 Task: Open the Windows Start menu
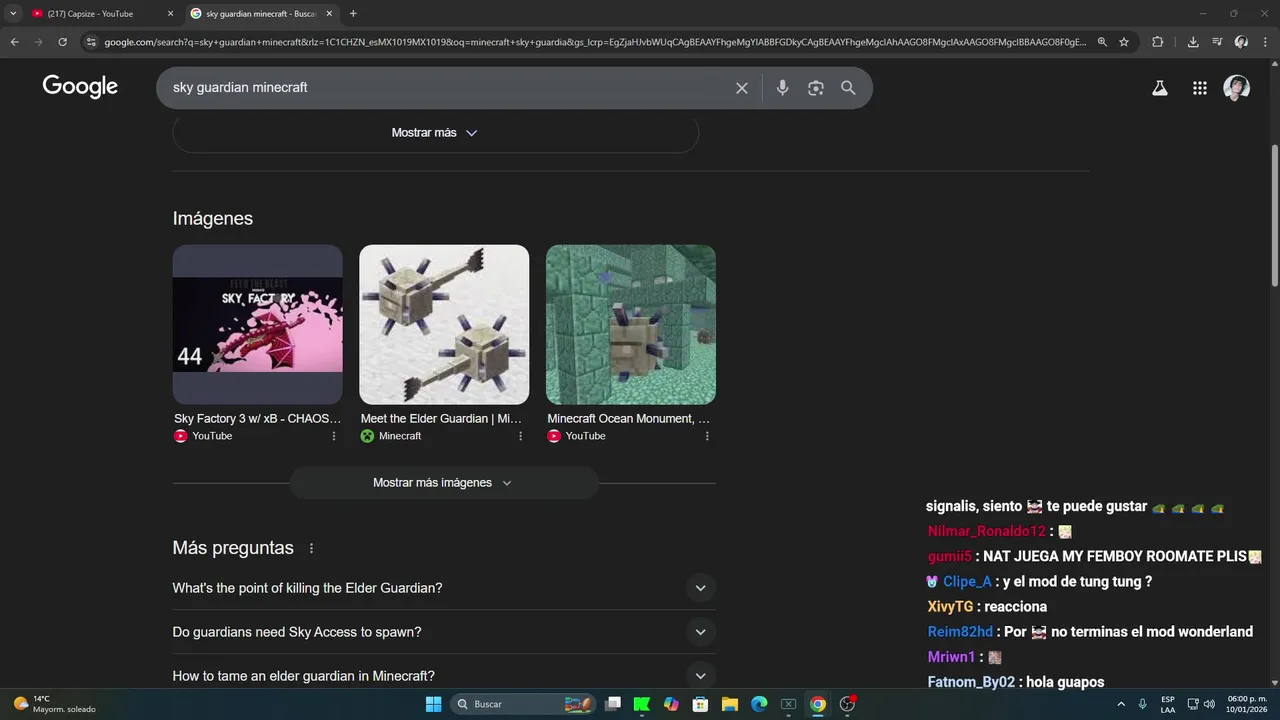click(433, 704)
